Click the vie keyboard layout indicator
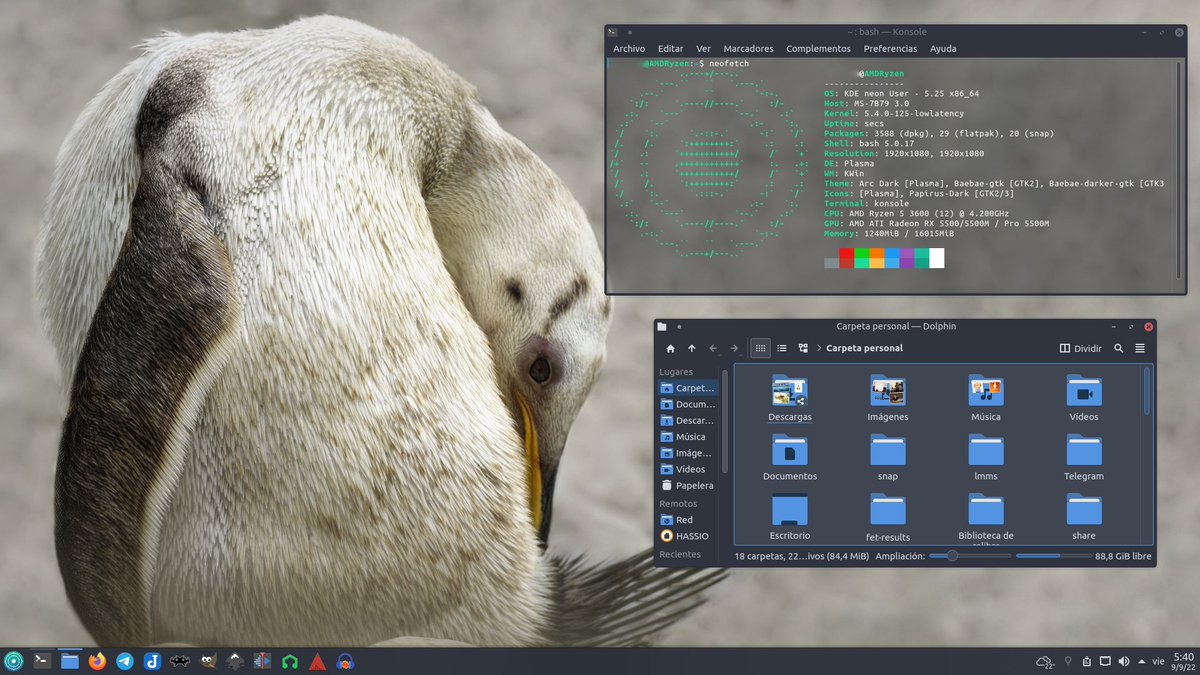Screen dimensions: 1200x675 [x=1158, y=661]
